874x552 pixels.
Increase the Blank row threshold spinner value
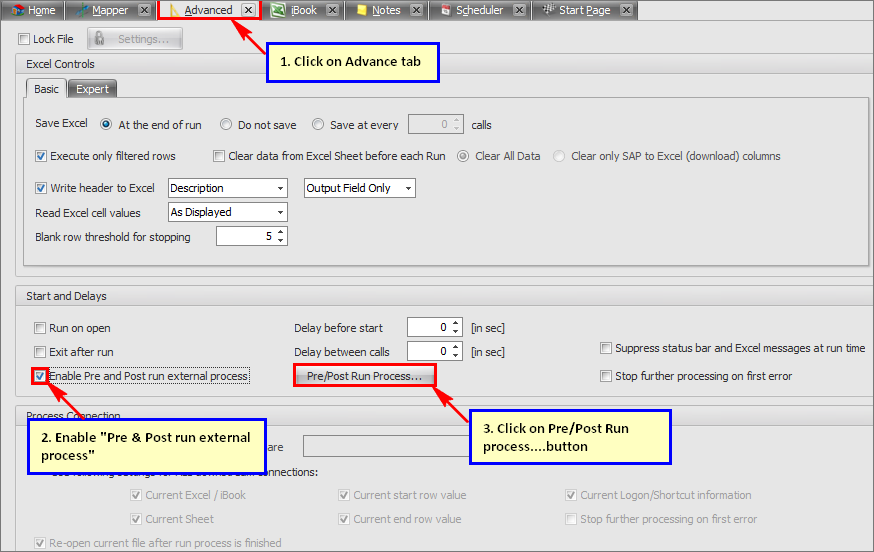point(281,232)
